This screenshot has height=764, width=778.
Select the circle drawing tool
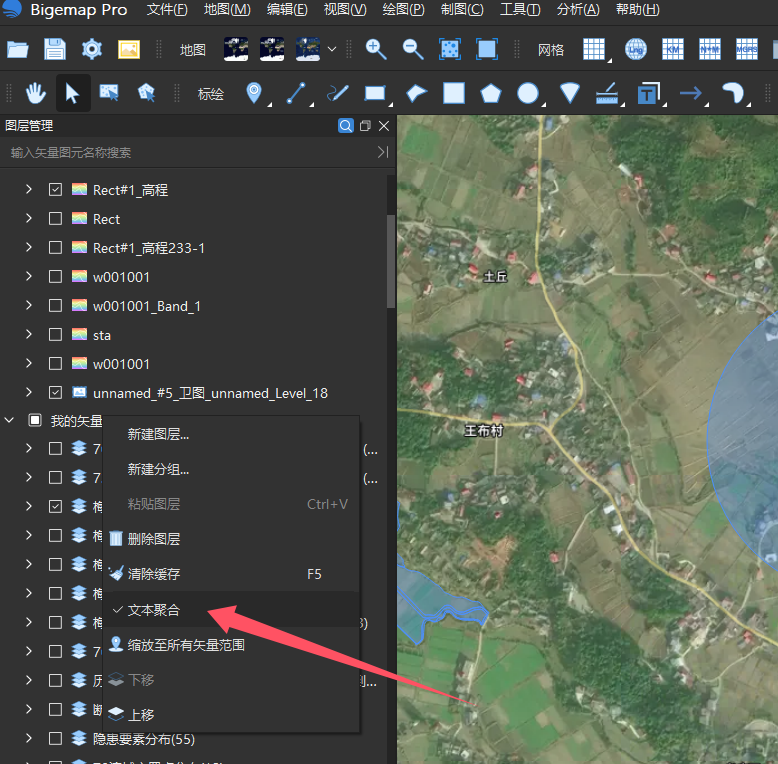click(528, 93)
